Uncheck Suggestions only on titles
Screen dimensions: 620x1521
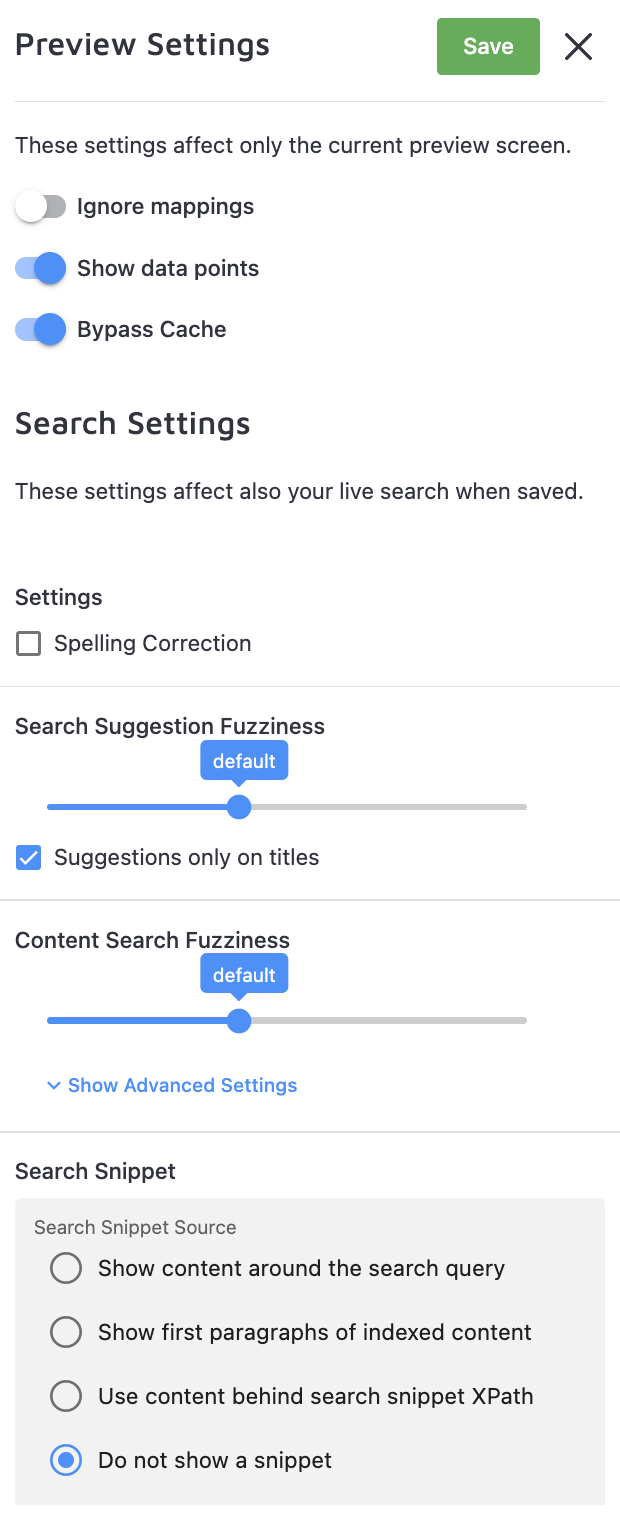tap(29, 858)
